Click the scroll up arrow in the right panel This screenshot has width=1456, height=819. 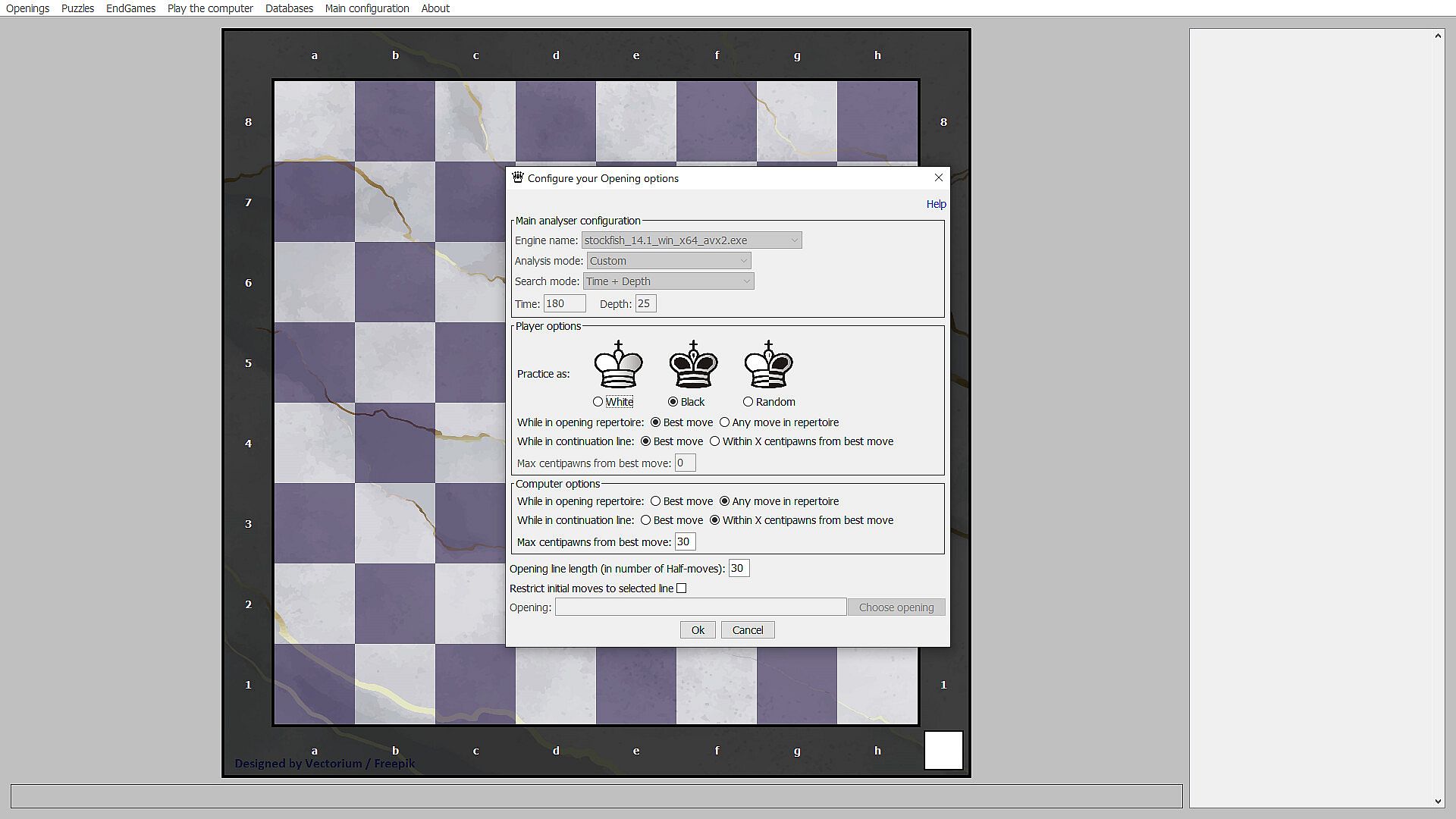1438,36
